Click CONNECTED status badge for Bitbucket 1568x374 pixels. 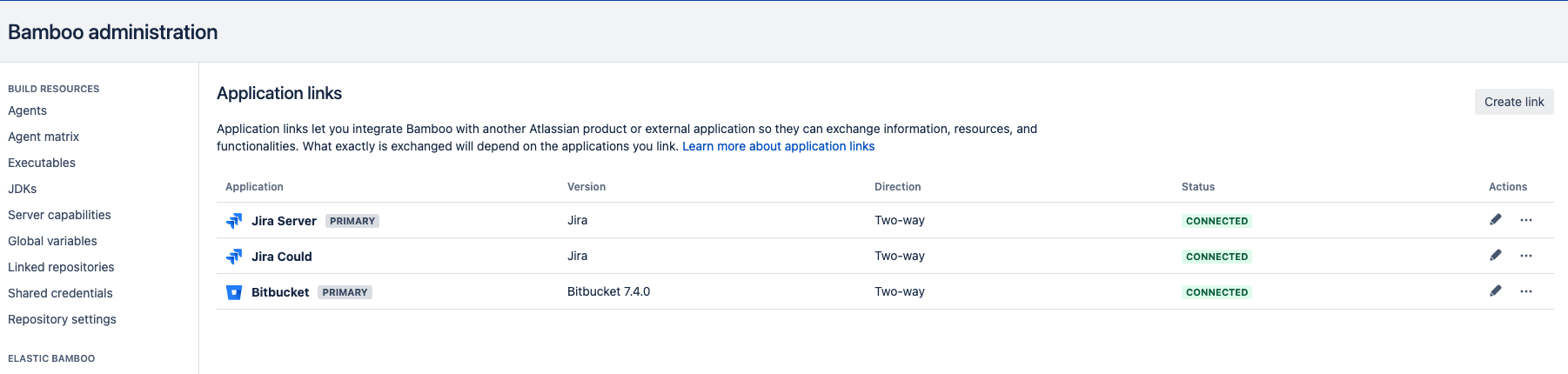[1216, 292]
